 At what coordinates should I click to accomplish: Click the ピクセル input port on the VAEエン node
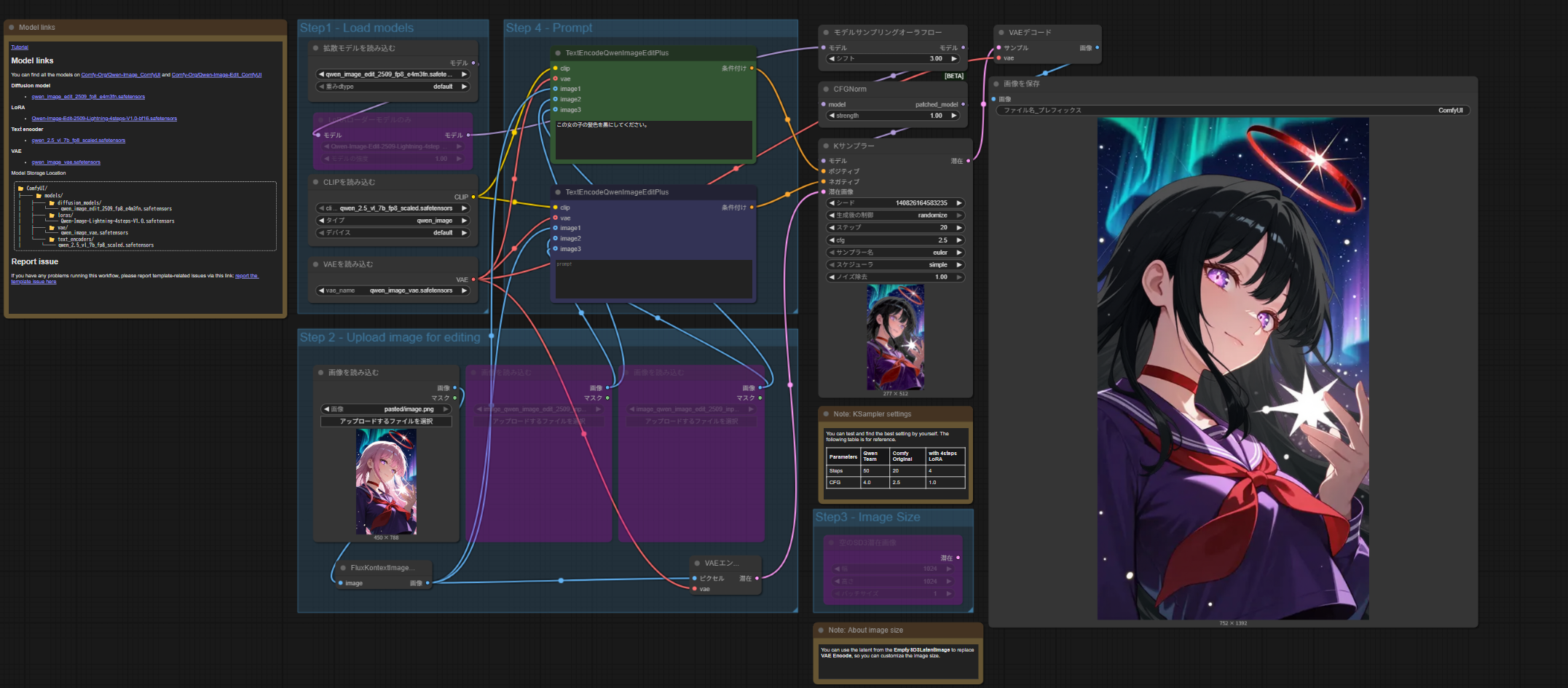[695, 578]
